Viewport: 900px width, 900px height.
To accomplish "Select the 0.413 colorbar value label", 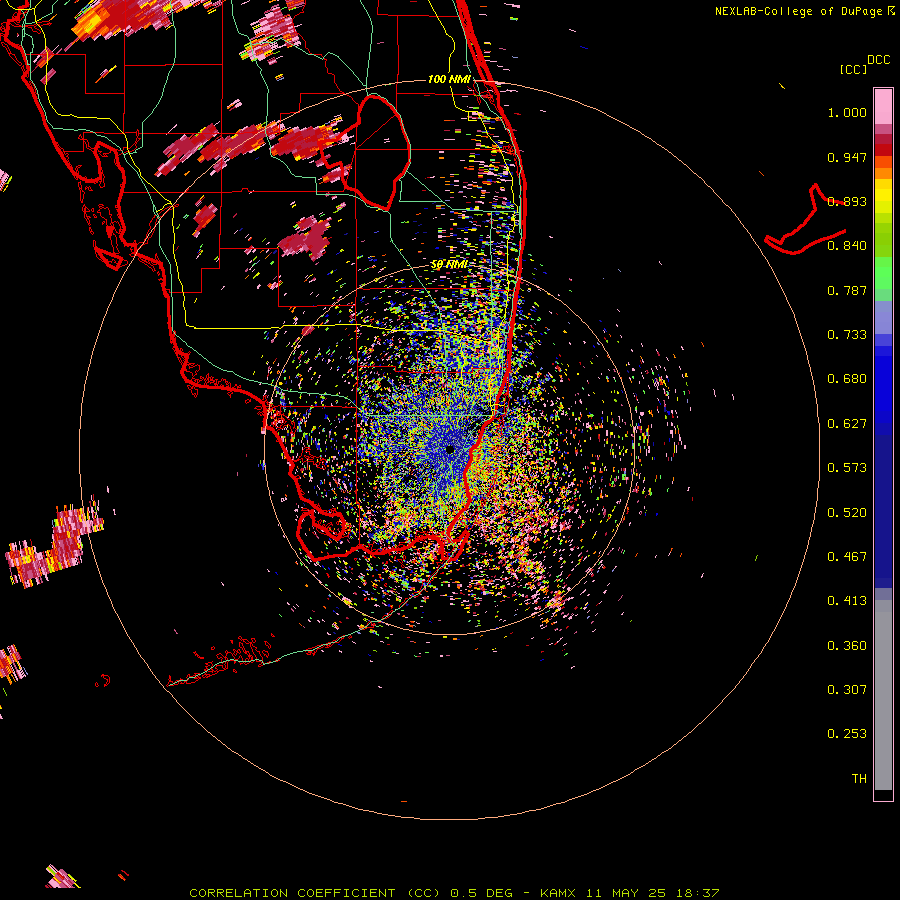I will [x=847, y=601].
